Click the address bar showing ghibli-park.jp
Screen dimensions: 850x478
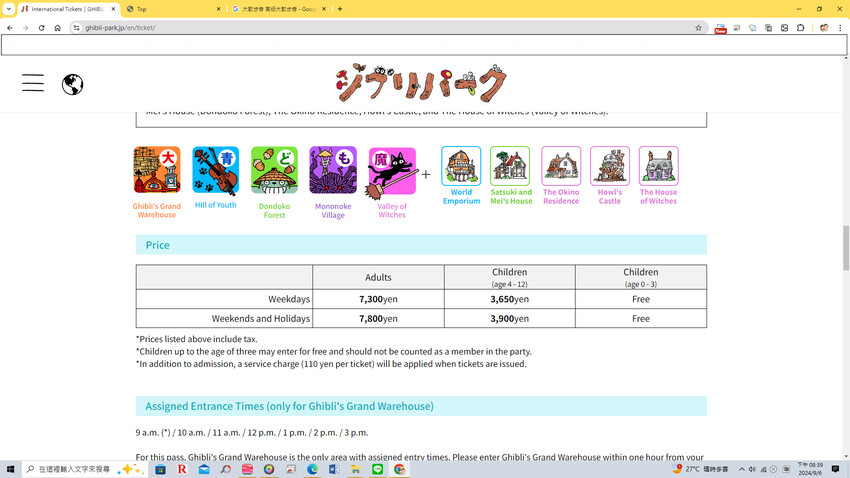pos(380,28)
